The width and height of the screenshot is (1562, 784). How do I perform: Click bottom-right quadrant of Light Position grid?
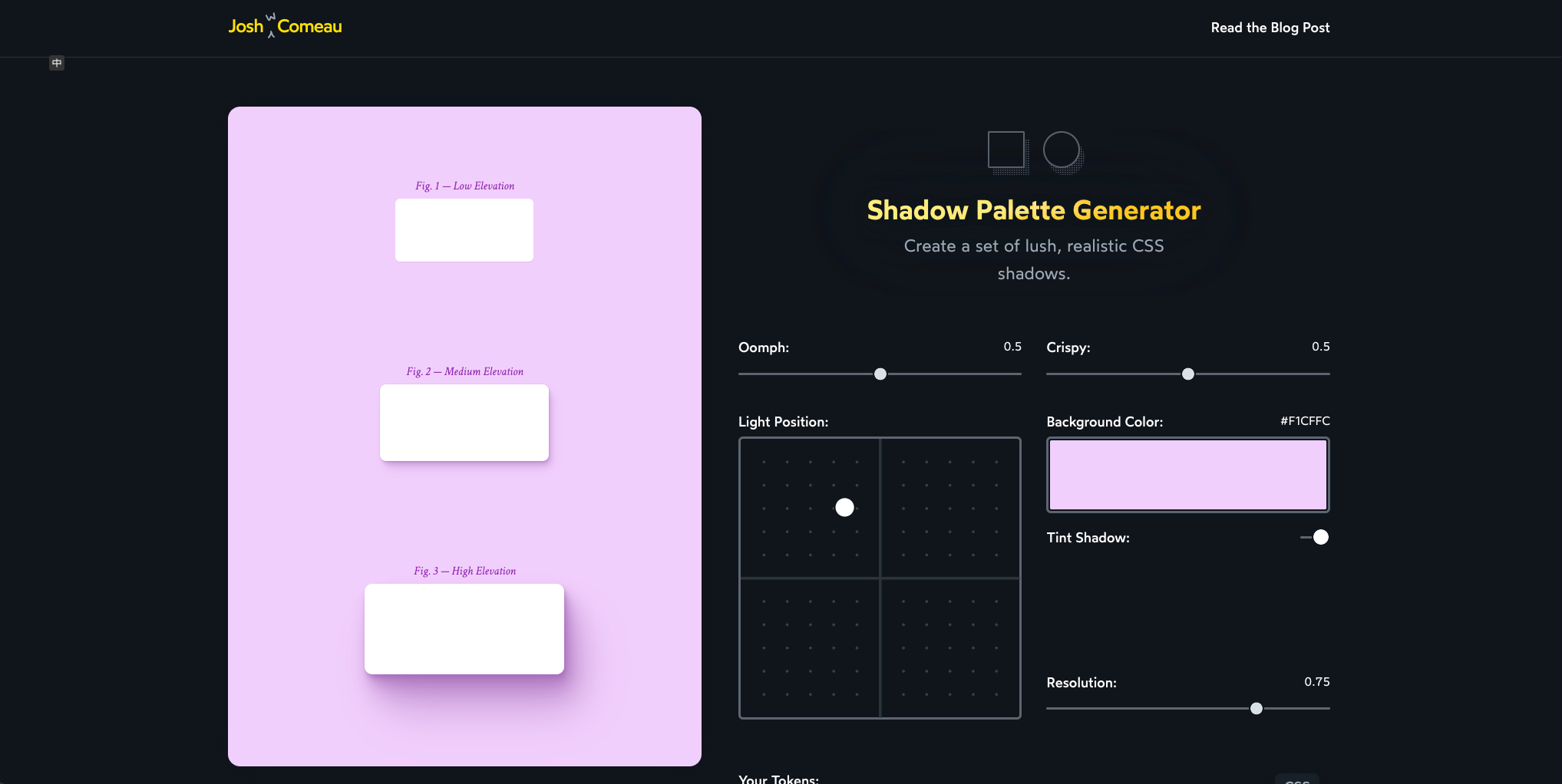point(950,648)
